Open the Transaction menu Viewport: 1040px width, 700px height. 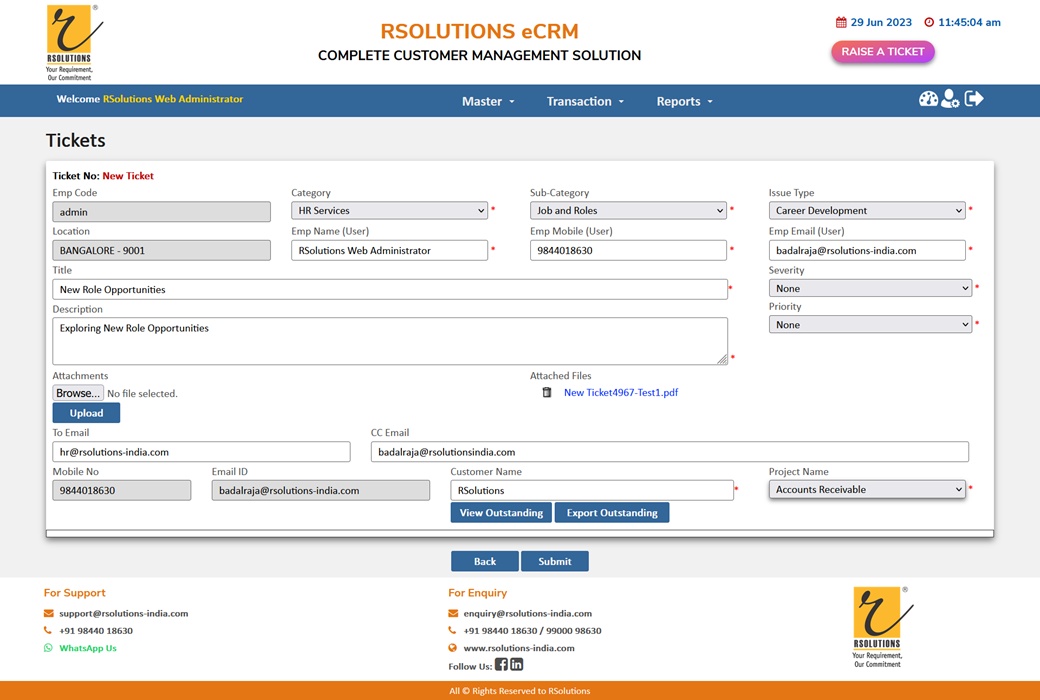click(x=585, y=101)
